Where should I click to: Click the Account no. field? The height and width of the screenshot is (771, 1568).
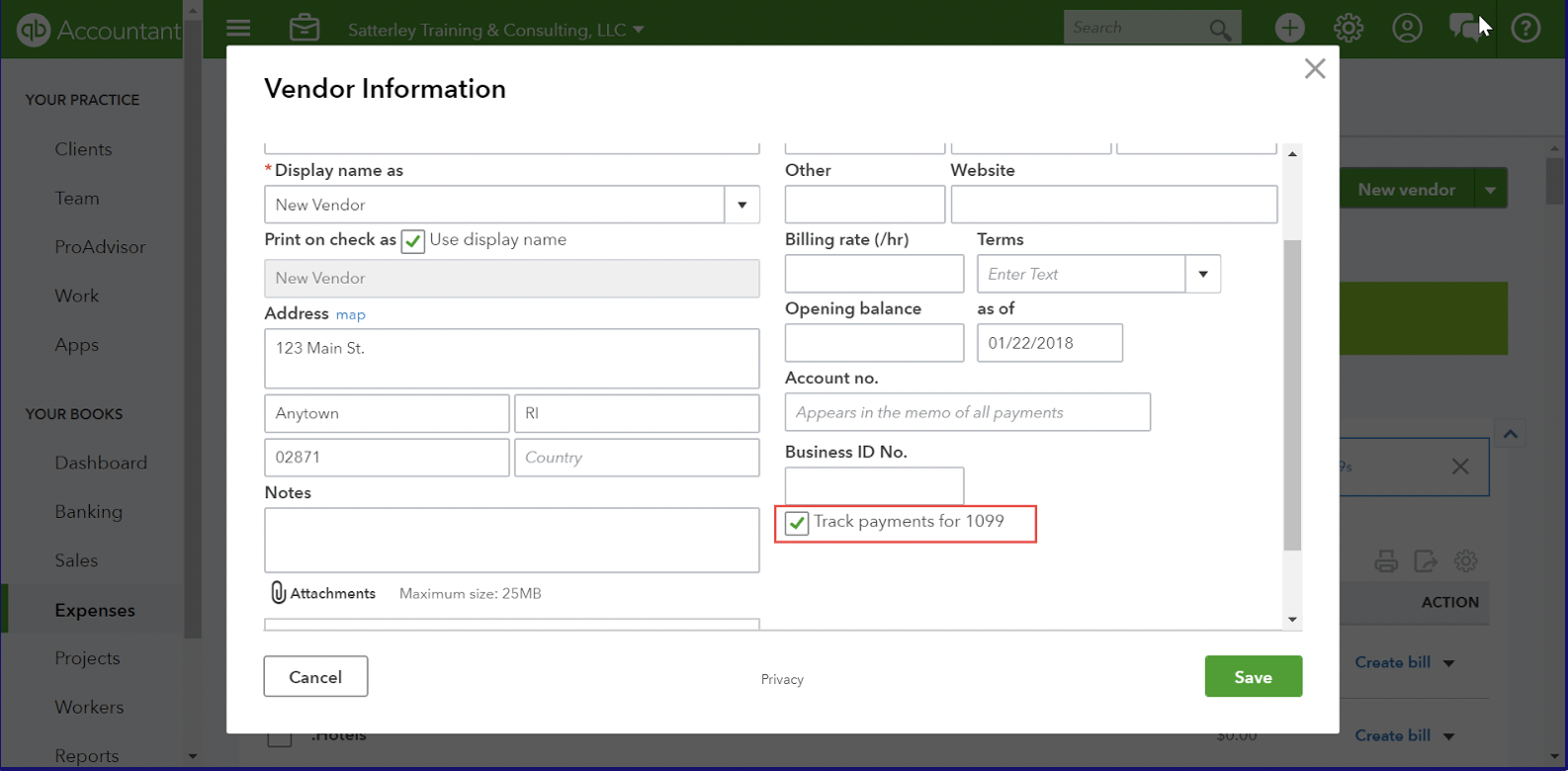(x=968, y=412)
